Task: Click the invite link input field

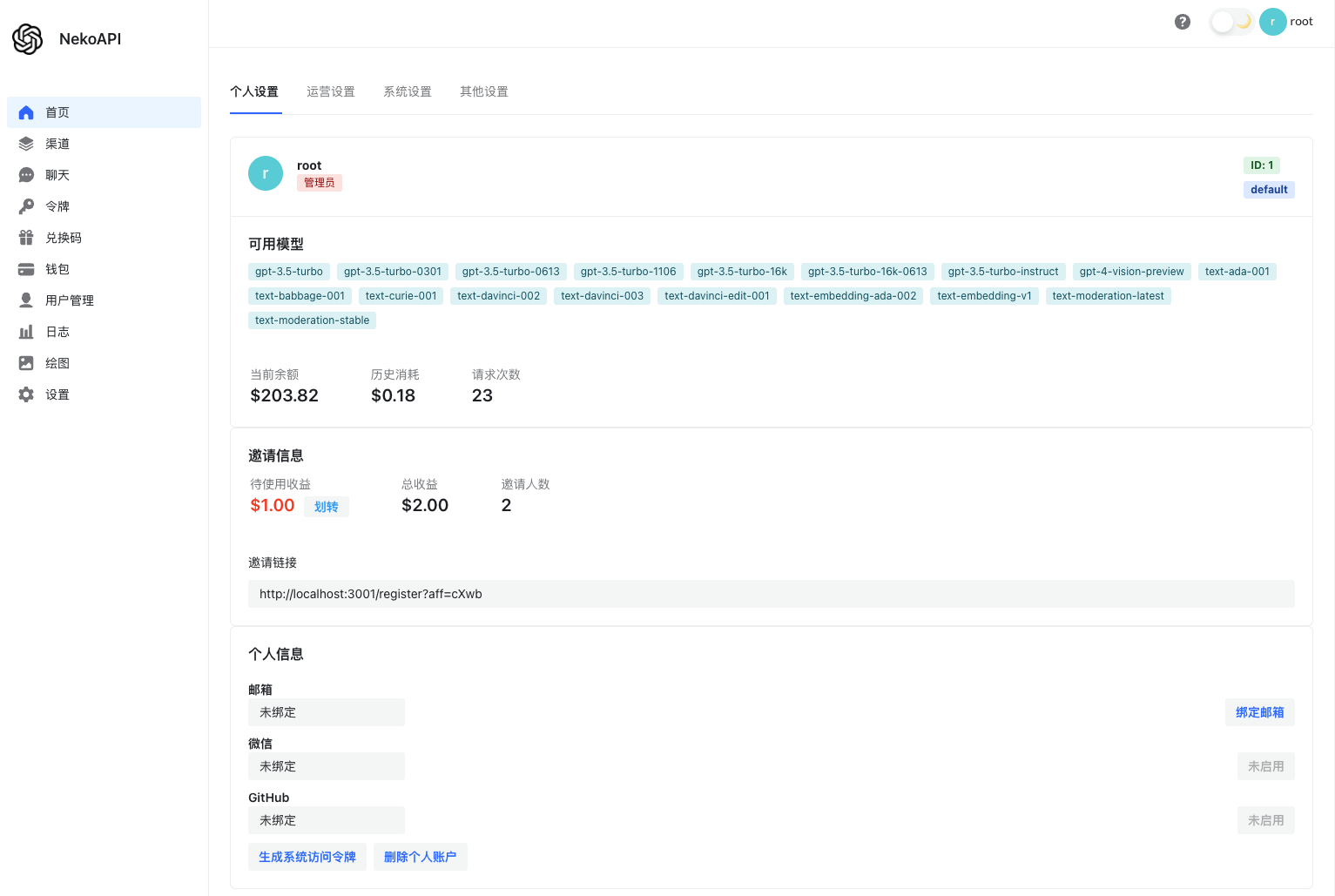Action: point(770,593)
